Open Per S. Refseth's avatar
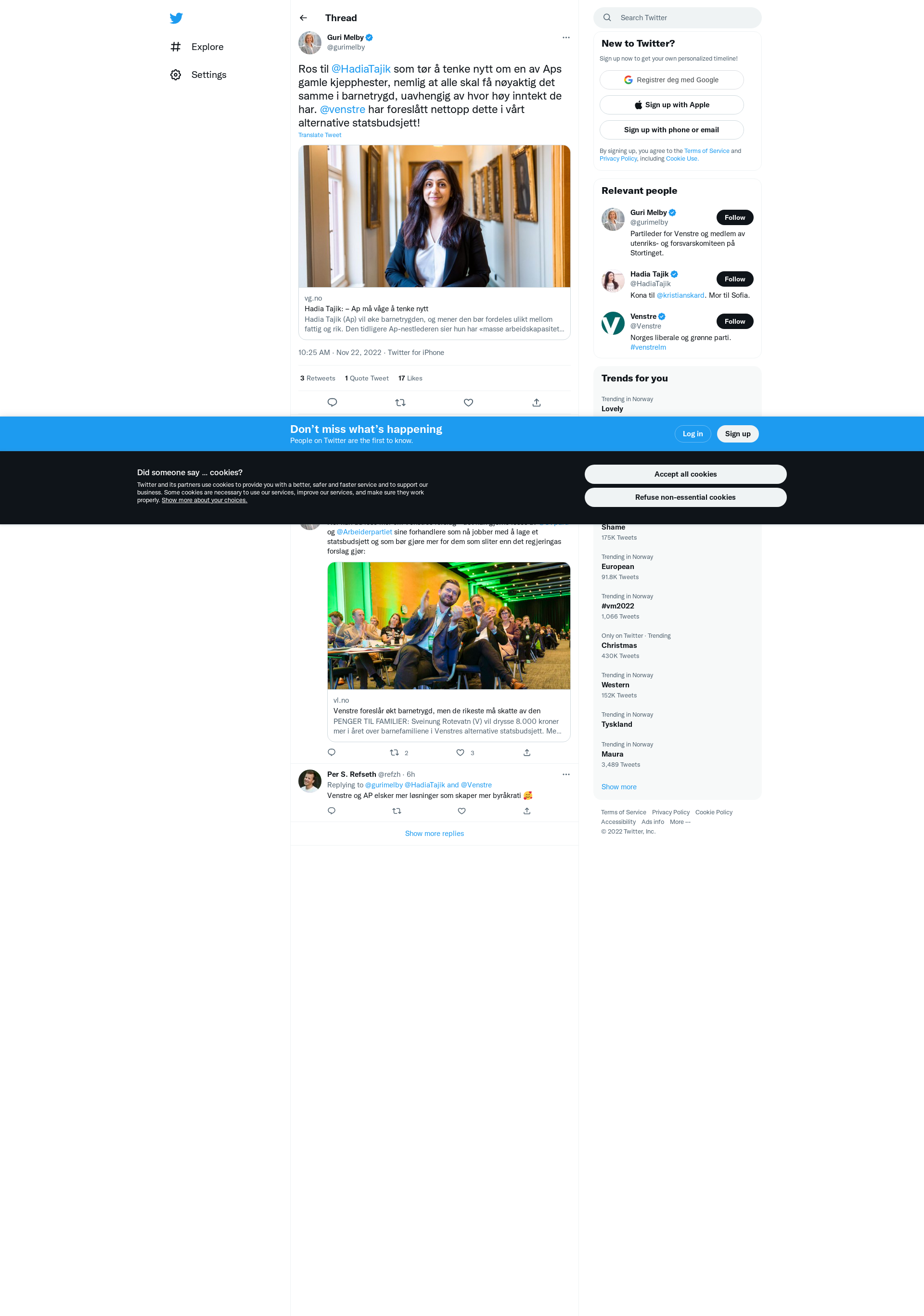924x1316 pixels. (310, 781)
